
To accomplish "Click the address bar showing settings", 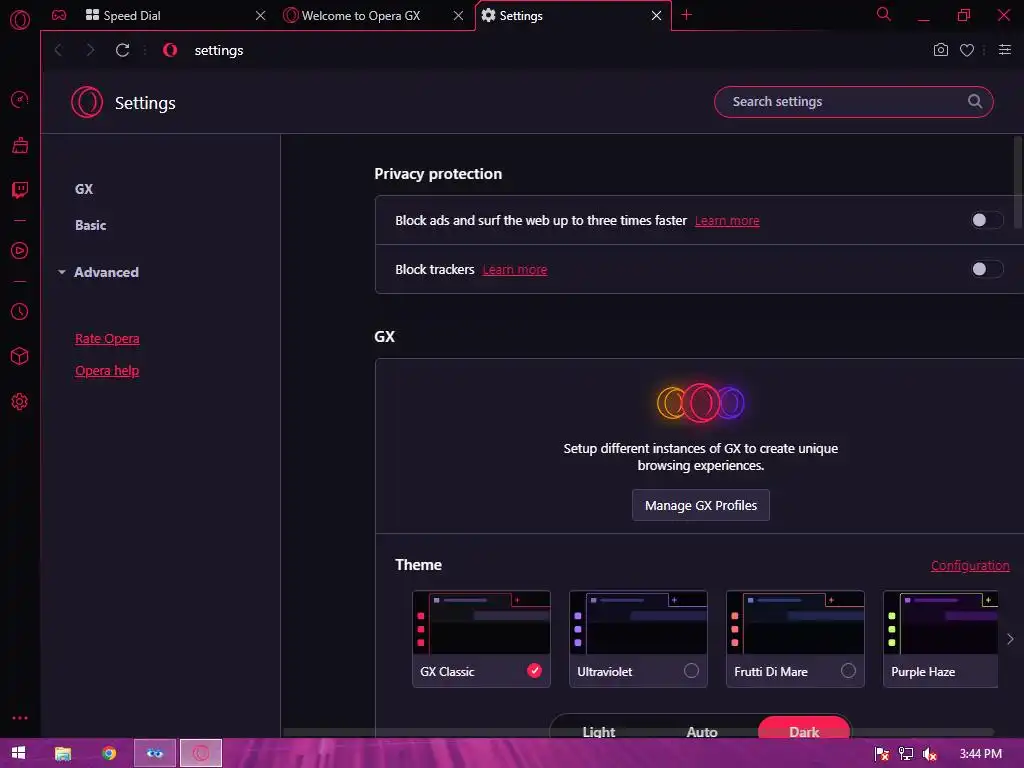I will tap(219, 50).
